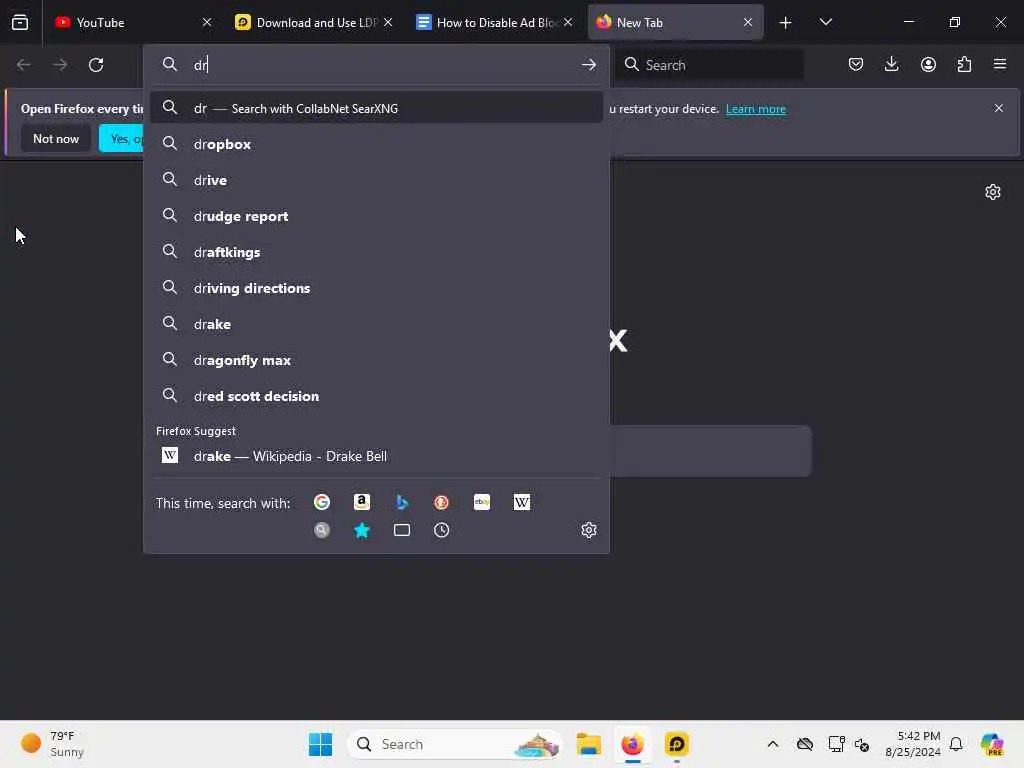The width and height of the screenshot is (1024, 768).
Task: Search this time with eBay icon
Action: click(x=482, y=502)
